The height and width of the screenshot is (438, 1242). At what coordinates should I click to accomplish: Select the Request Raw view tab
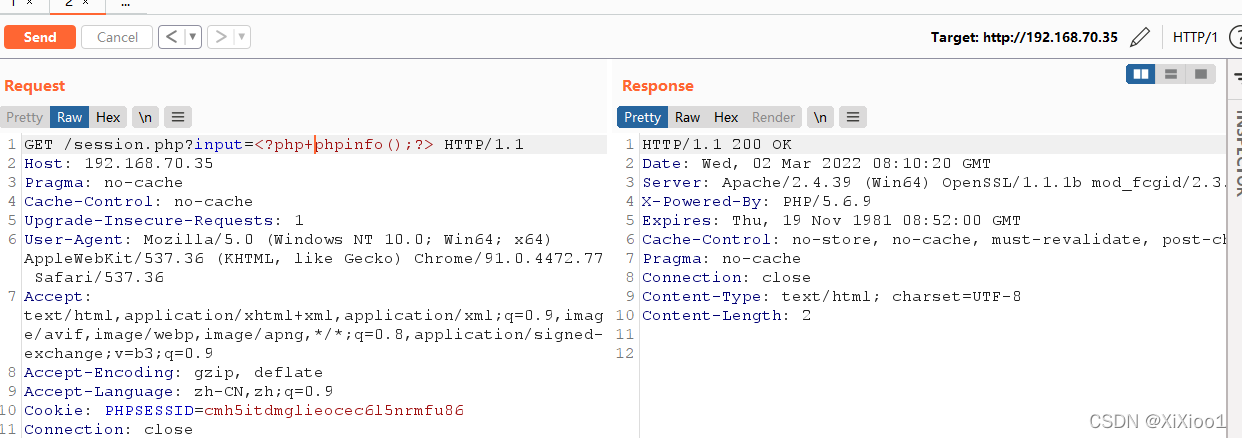click(x=70, y=117)
